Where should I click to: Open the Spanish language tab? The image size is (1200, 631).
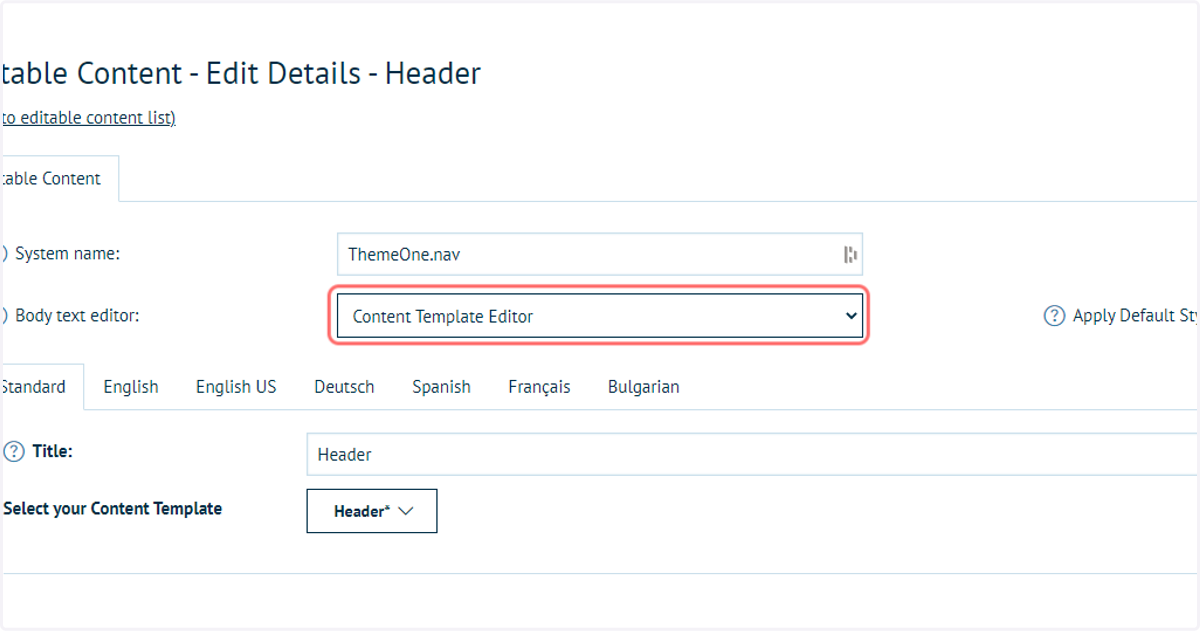coord(441,387)
